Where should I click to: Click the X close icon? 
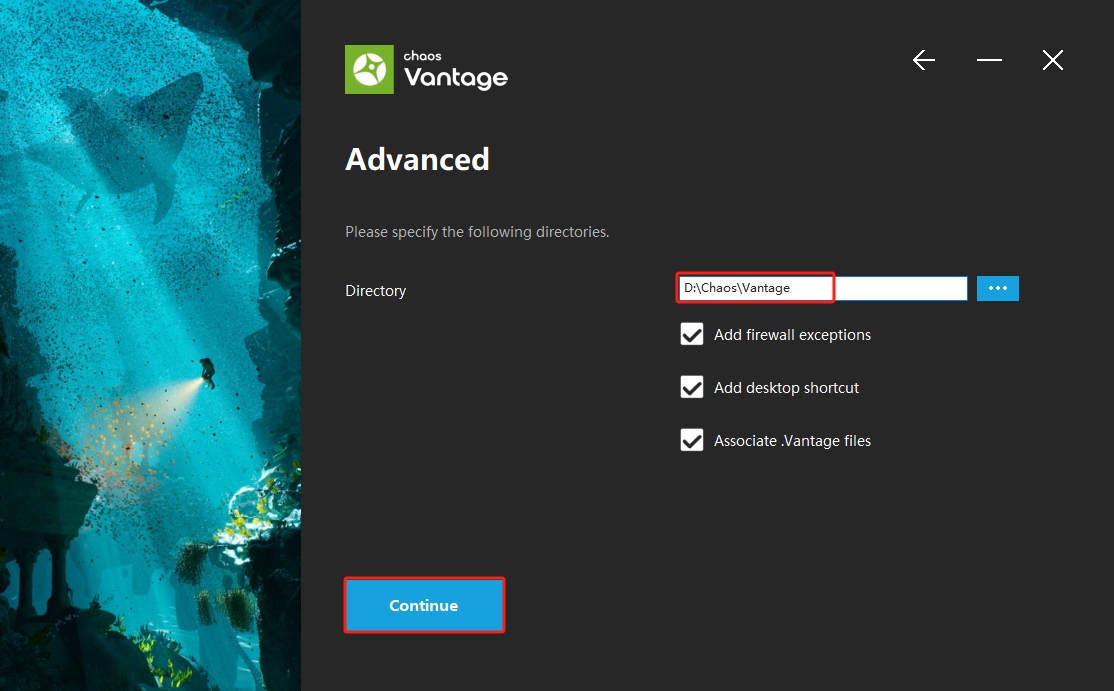click(1052, 60)
